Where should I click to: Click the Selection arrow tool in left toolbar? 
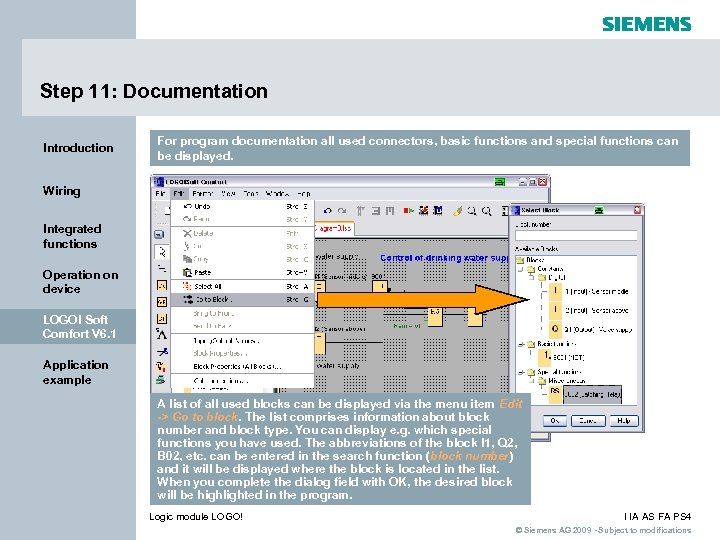162,252
